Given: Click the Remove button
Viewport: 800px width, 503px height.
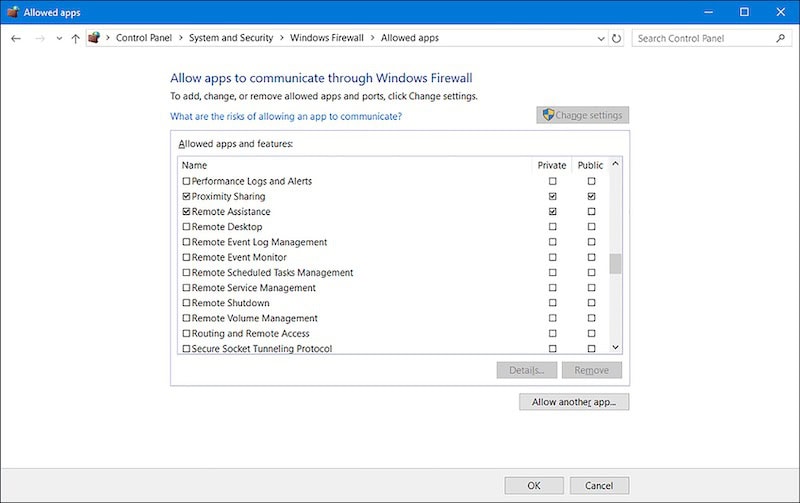Looking at the screenshot, I should click(x=592, y=370).
